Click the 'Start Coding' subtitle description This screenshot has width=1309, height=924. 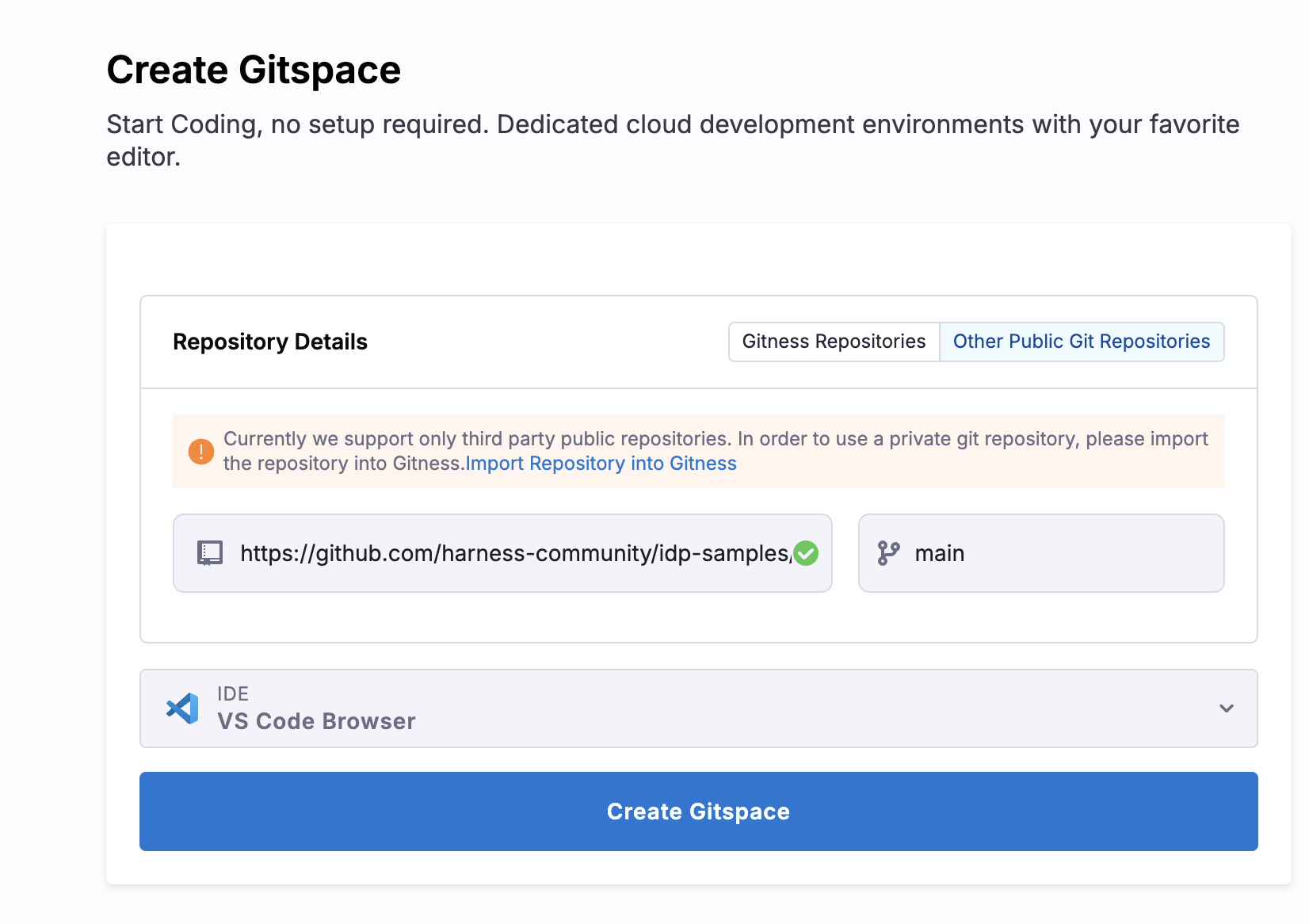pyautogui.click(x=672, y=125)
